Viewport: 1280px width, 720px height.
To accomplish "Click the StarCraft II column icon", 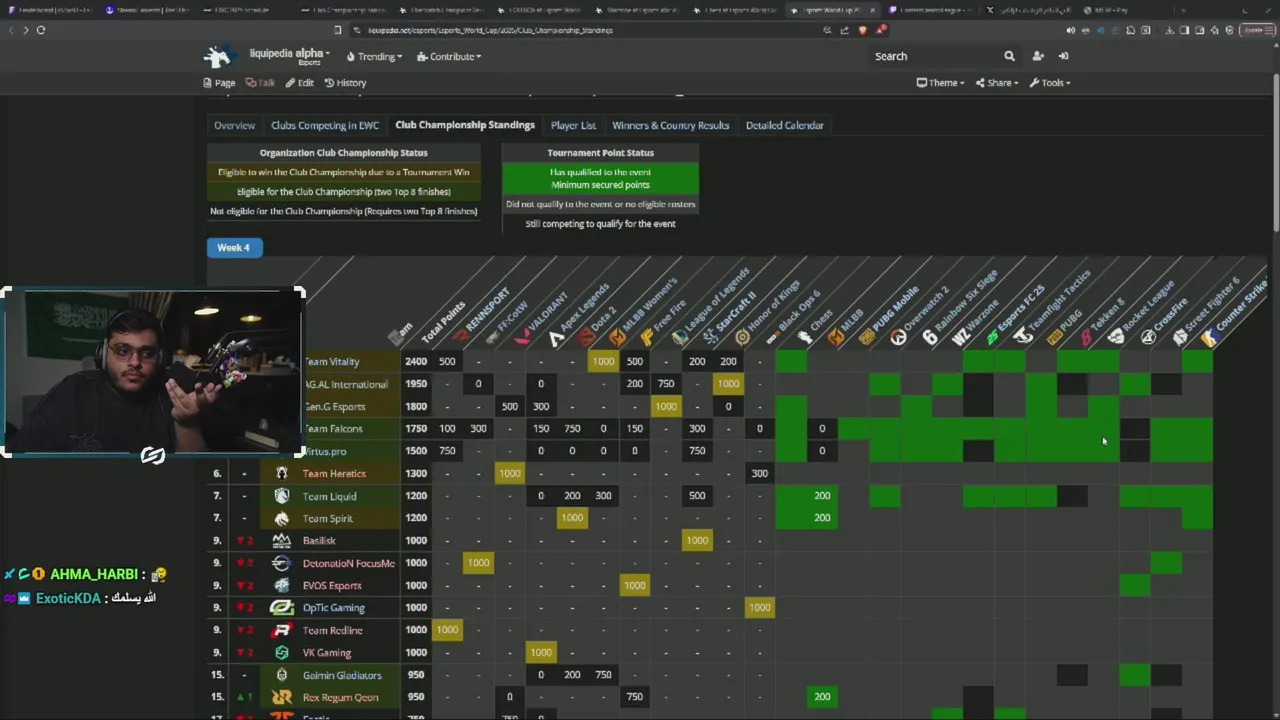I will click(711, 338).
